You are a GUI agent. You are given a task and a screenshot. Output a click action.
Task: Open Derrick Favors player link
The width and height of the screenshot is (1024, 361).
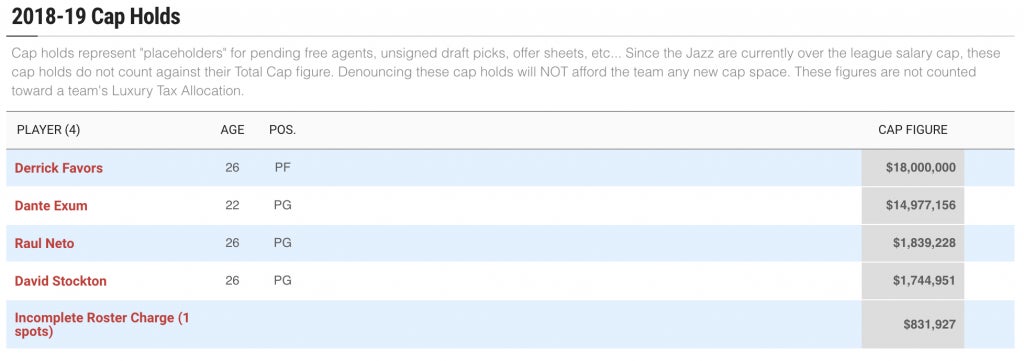pyautogui.click(x=59, y=168)
